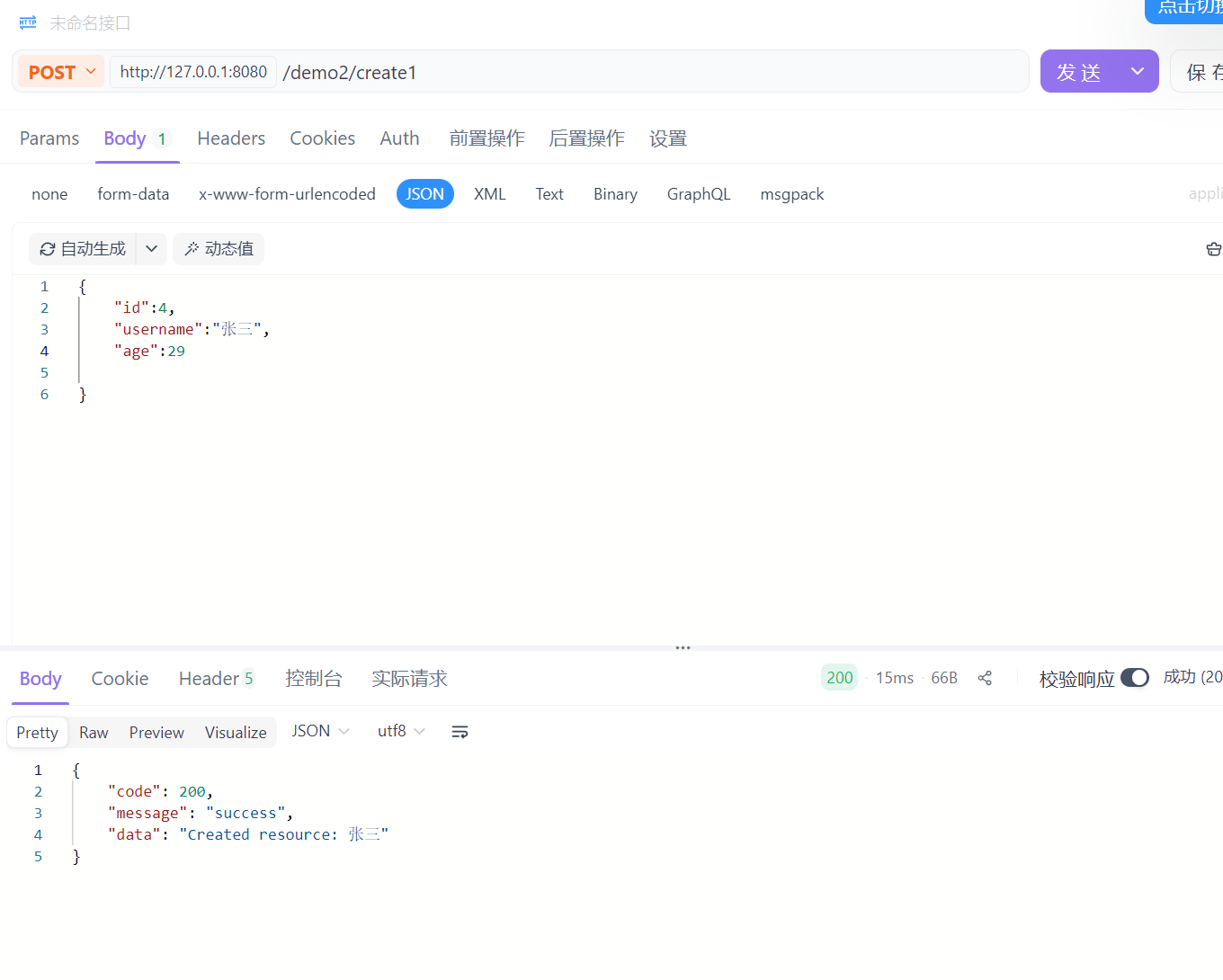Open the 后置操作 tab
1223x980 pixels.
(x=586, y=138)
